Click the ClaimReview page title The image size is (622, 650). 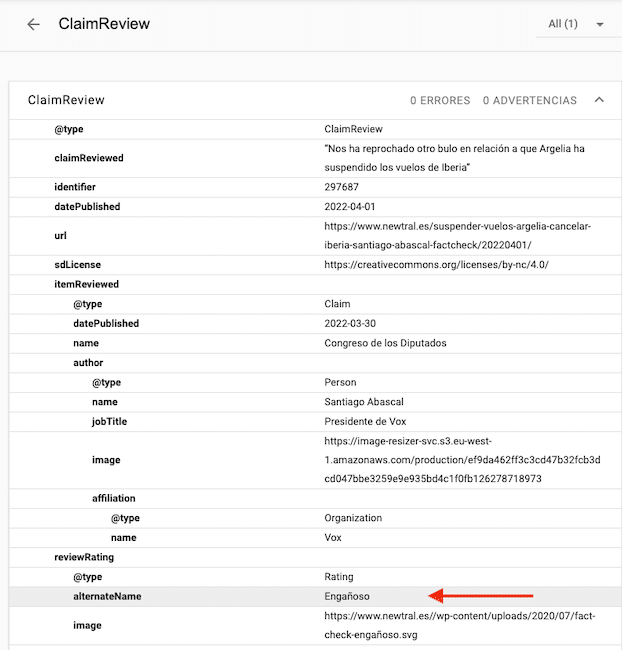pos(104,24)
